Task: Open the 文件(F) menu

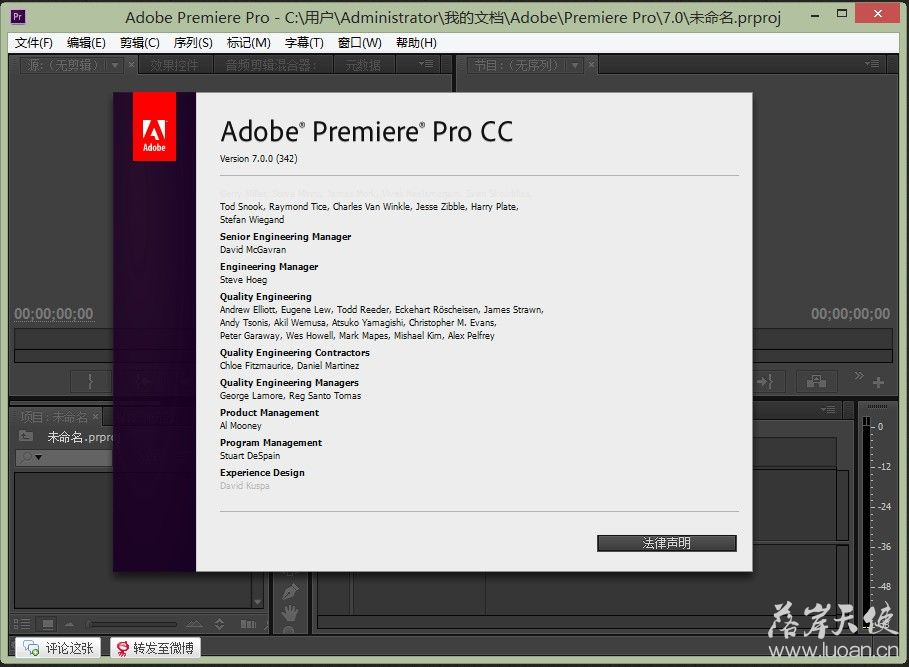Action: (34, 42)
